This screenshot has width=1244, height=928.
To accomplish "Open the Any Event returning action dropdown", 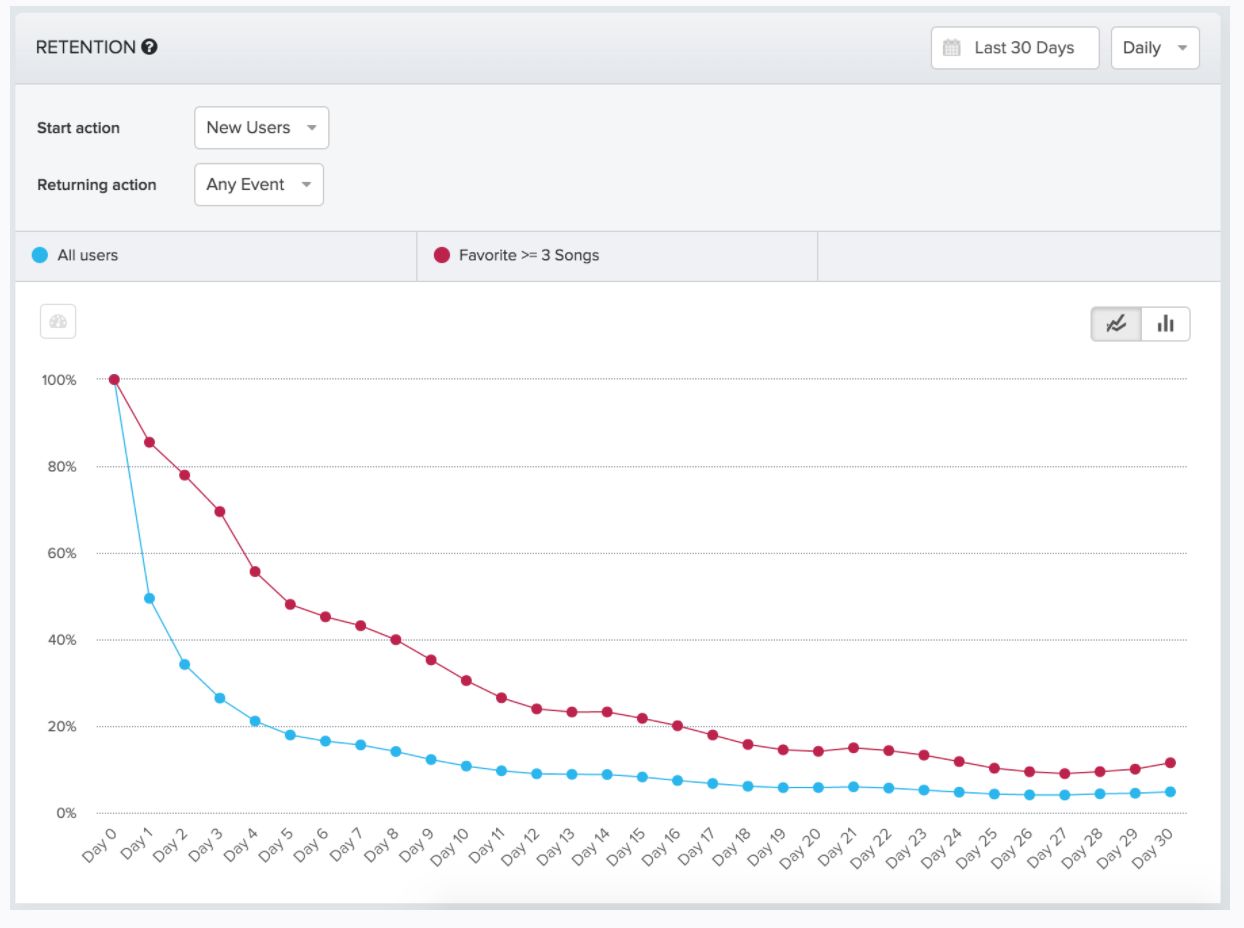I will coord(258,185).
